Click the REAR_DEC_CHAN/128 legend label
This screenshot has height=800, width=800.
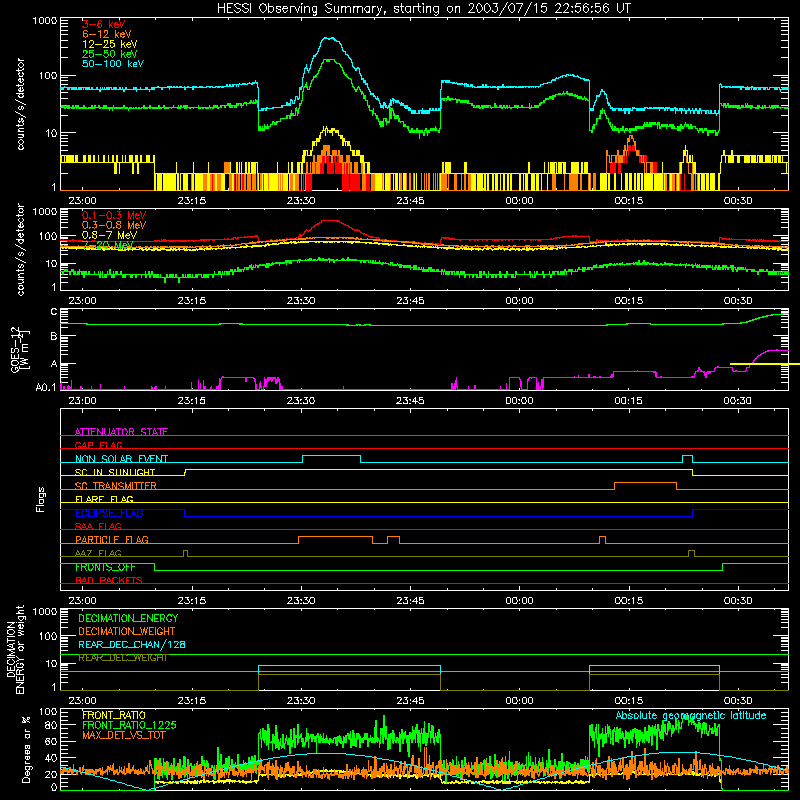point(132,644)
